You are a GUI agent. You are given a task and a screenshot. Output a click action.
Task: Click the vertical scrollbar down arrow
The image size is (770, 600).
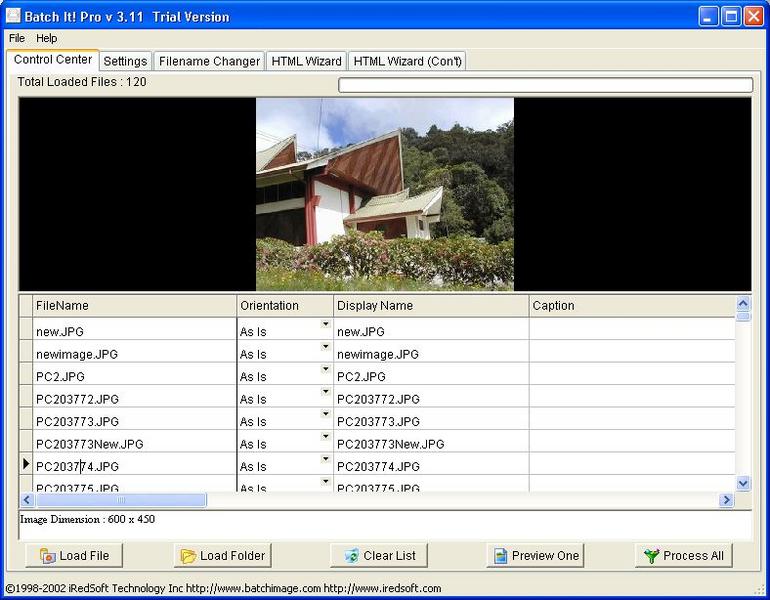click(743, 484)
